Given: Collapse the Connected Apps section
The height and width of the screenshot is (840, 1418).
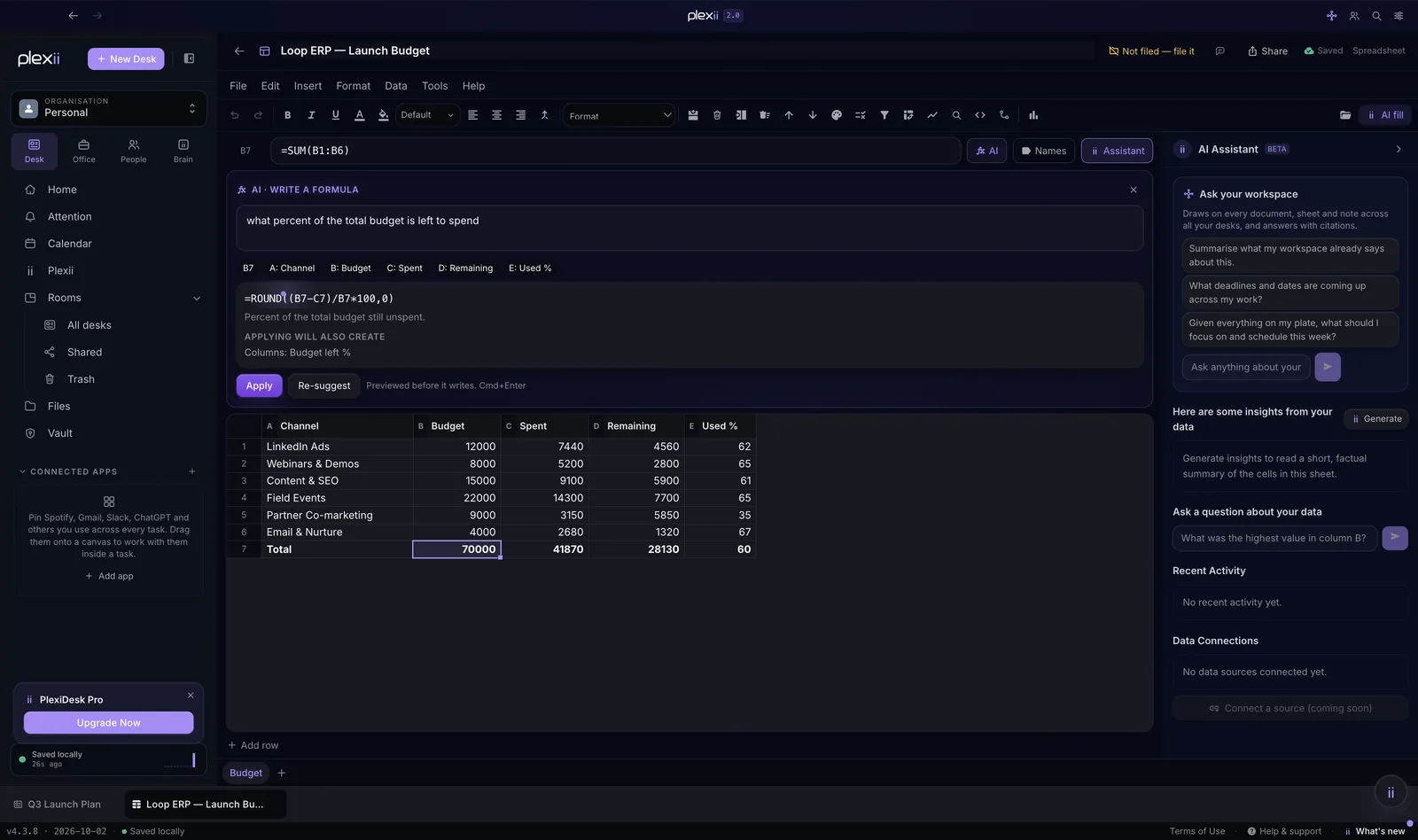Looking at the screenshot, I should point(22,471).
